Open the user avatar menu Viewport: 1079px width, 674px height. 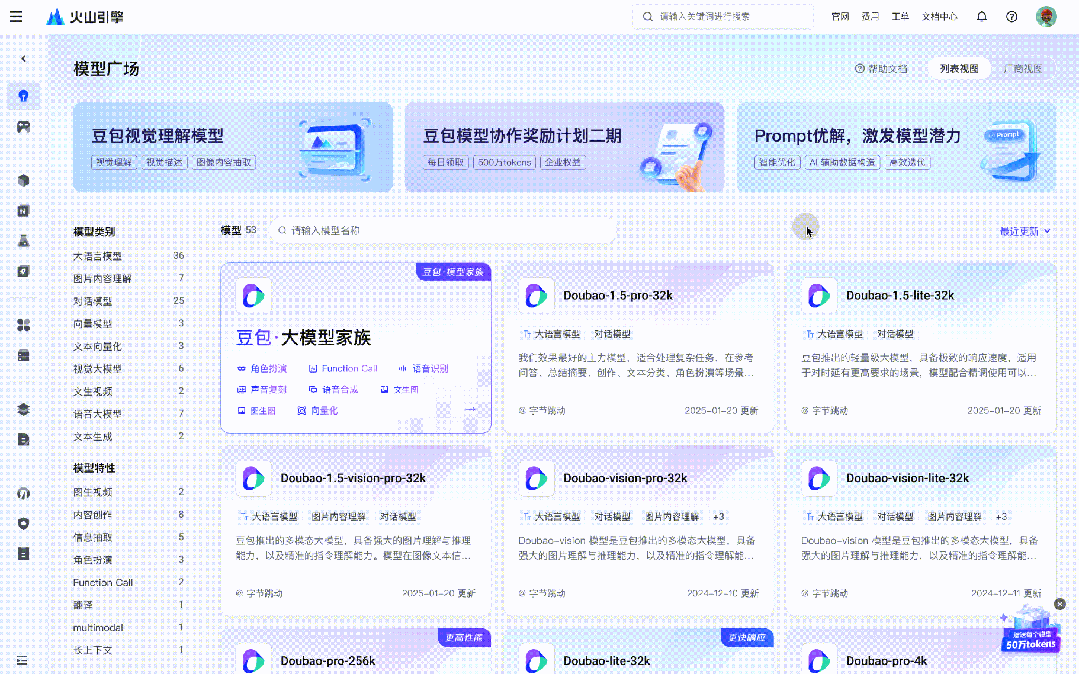(1046, 17)
